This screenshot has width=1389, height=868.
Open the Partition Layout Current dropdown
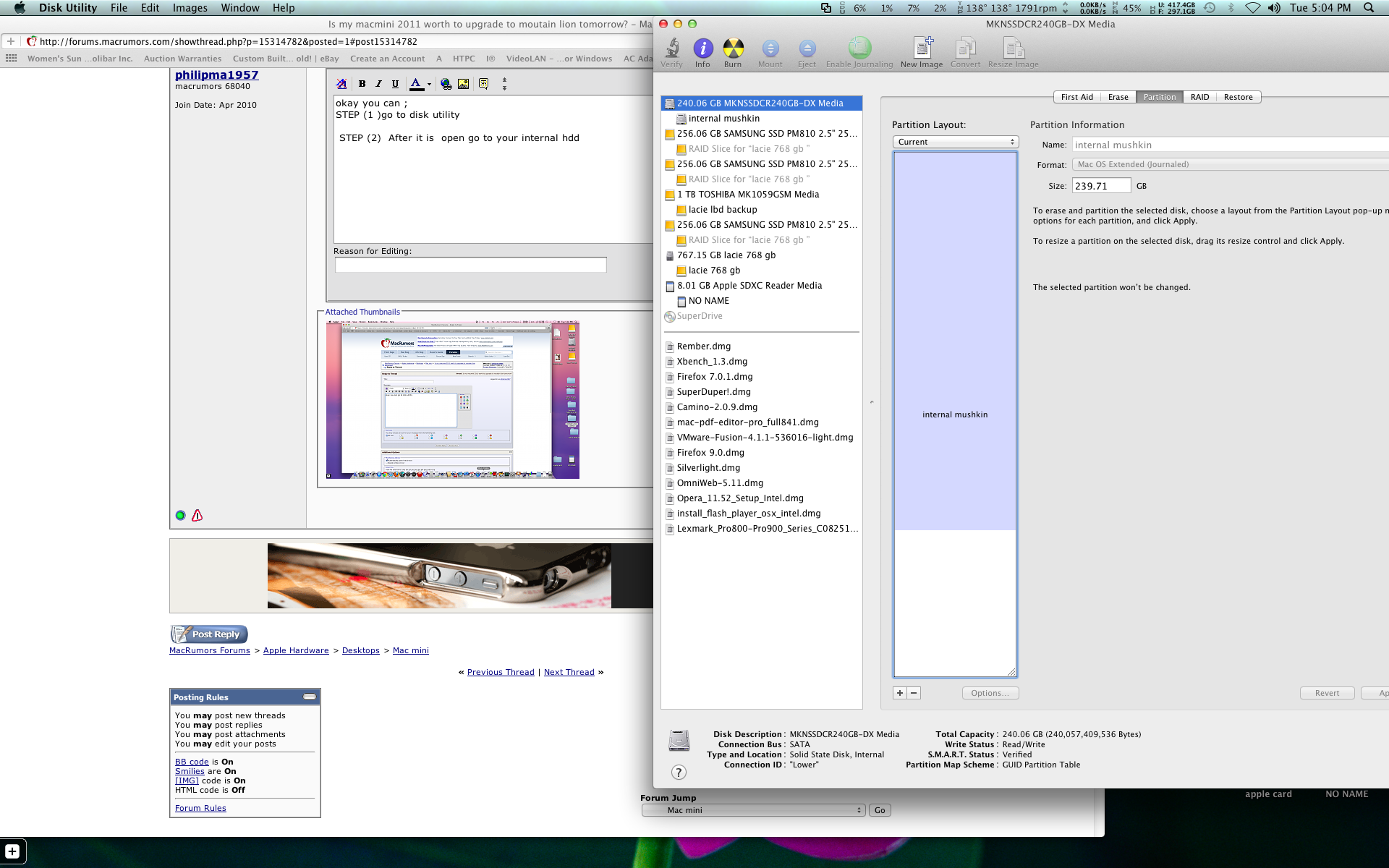point(955,142)
